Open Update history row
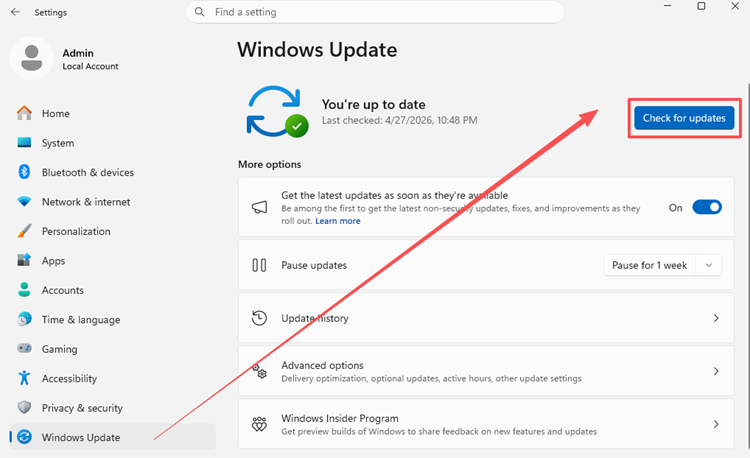This screenshot has width=750, height=458. point(486,318)
